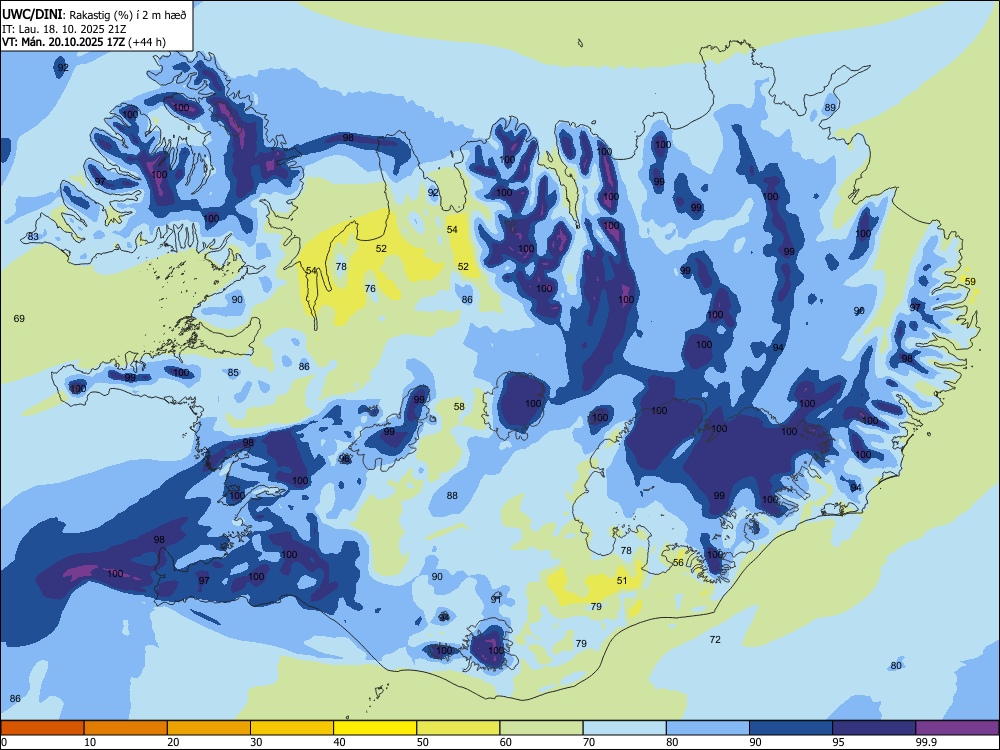
Task: Click the bright yellow 40–50 legend swatch
Action: (x=375, y=728)
